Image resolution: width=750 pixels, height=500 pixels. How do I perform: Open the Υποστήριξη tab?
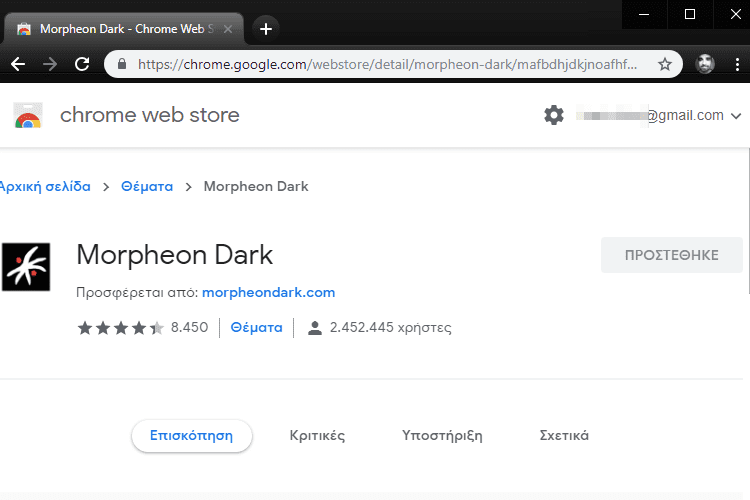click(442, 436)
